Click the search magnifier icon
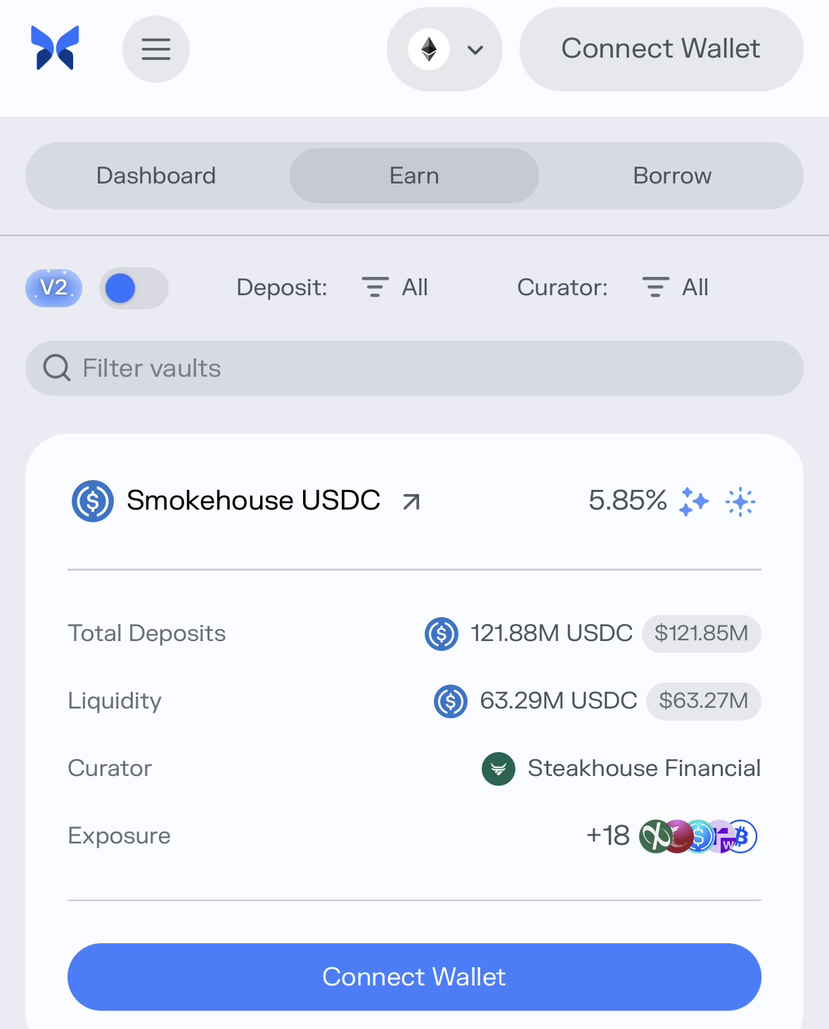The image size is (829, 1029). (x=57, y=368)
